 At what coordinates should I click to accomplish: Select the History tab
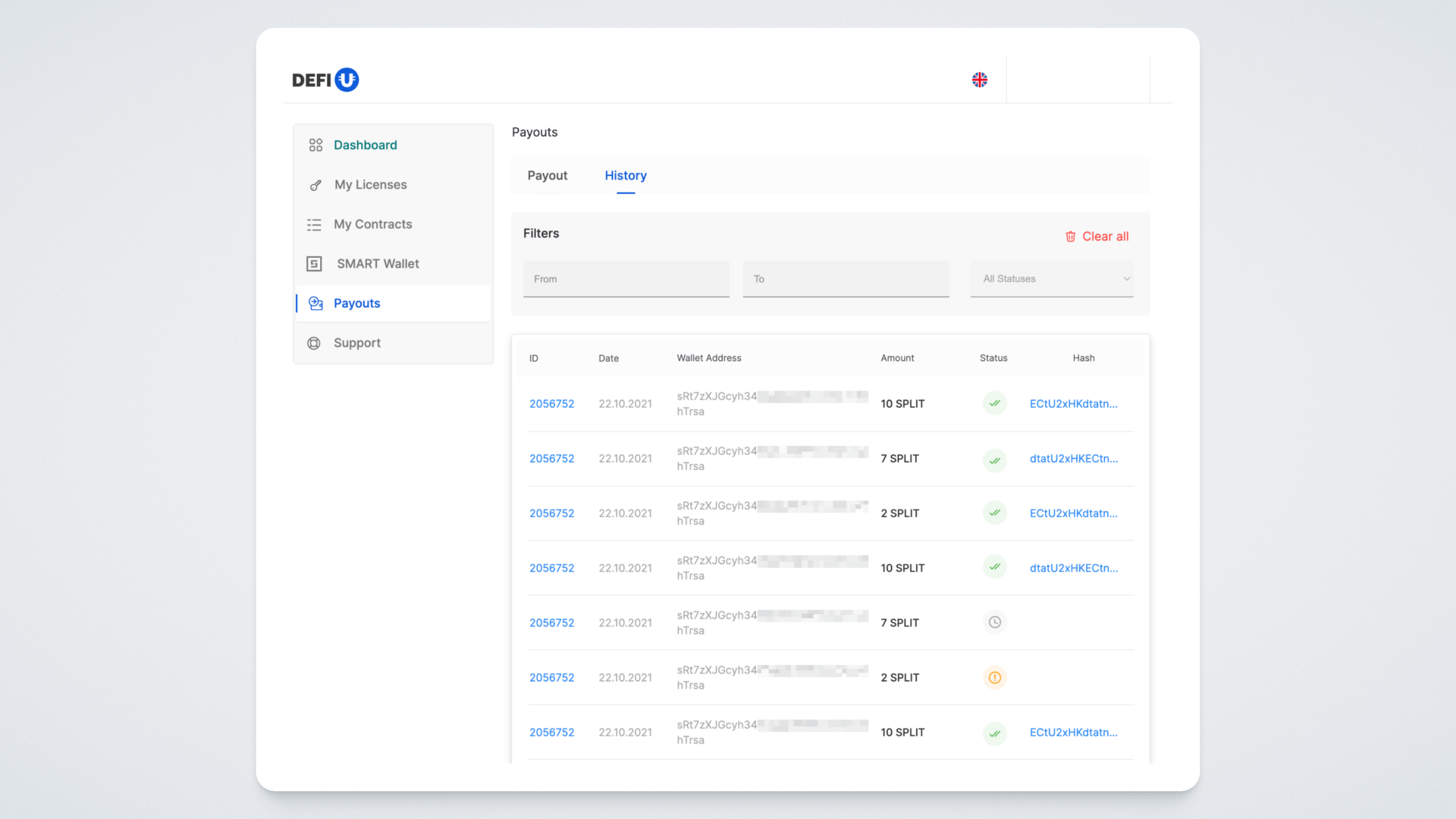pos(625,175)
